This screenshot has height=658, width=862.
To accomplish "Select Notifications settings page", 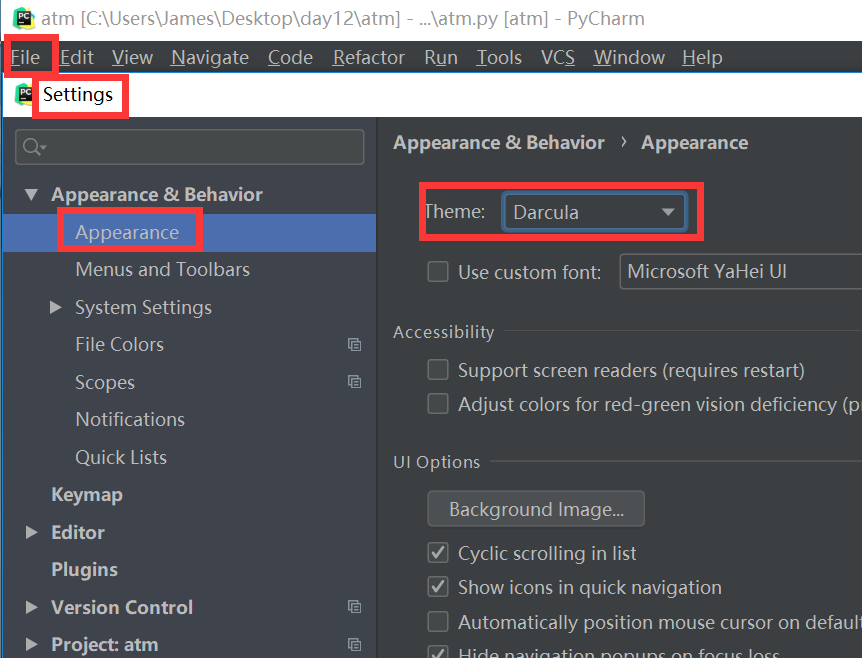I will click(x=130, y=419).
